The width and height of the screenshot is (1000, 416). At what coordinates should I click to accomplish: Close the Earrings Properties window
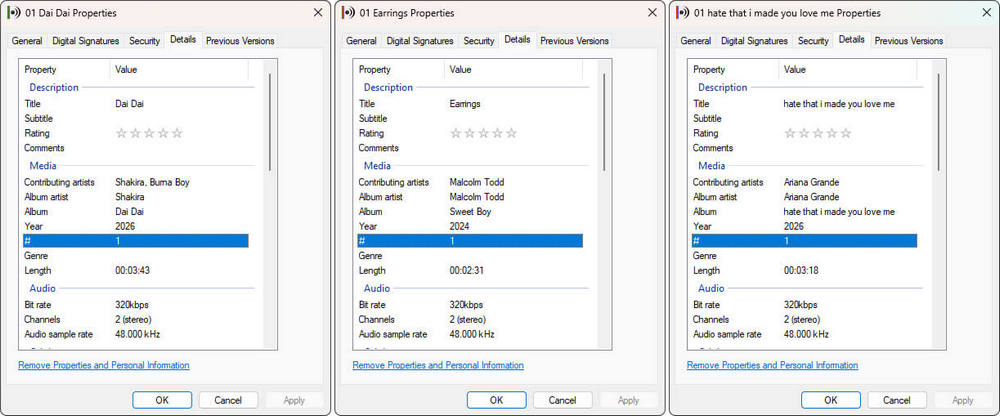click(x=652, y=13)
